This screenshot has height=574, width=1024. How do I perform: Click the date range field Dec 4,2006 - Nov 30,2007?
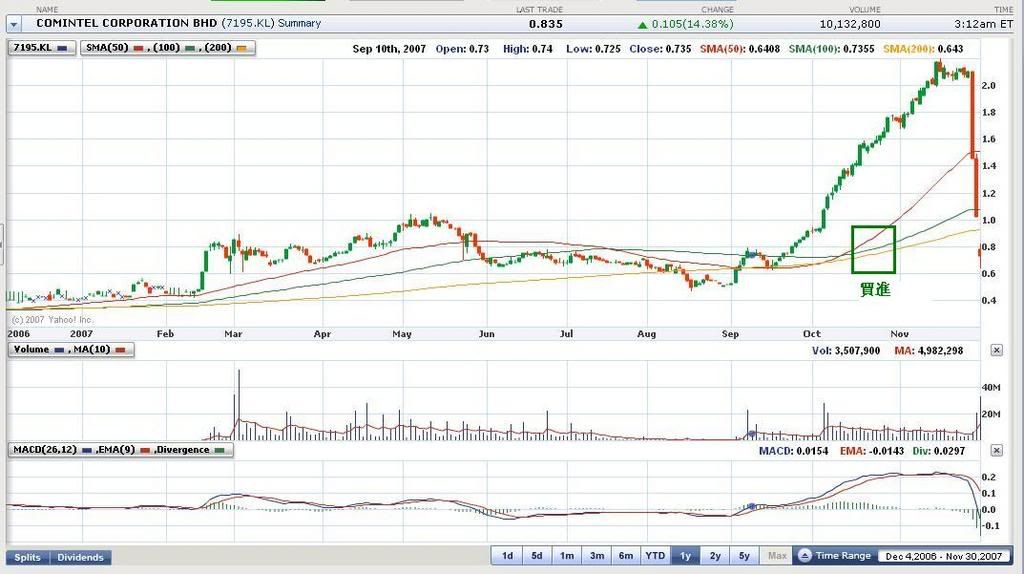pyautogui.click(x=945, y=556)
